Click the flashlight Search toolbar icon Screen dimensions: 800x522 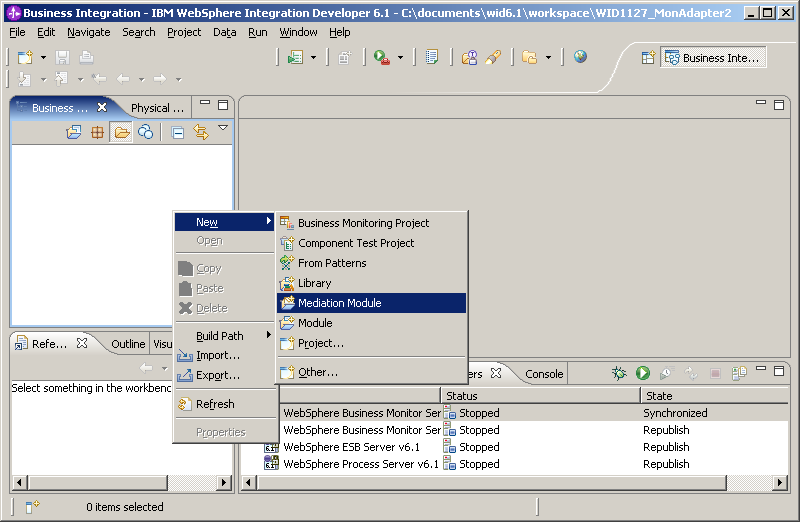point(493,57)
